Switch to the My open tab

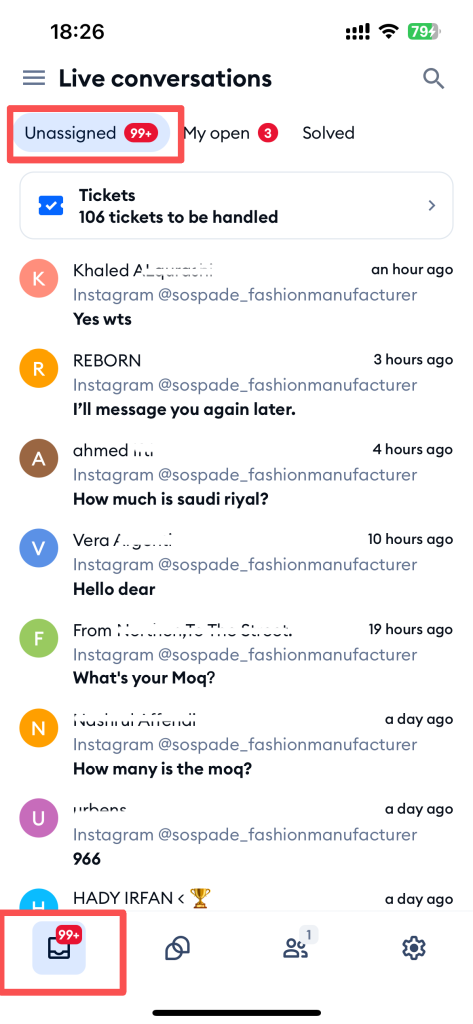point(231,133)
